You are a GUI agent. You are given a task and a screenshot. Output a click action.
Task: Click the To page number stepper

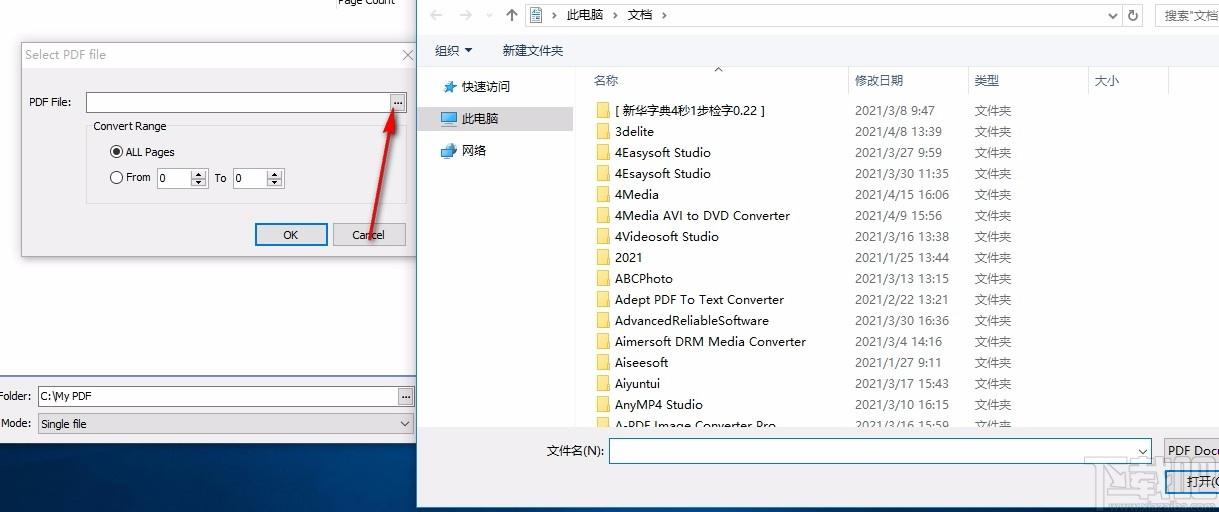(276, 178)
